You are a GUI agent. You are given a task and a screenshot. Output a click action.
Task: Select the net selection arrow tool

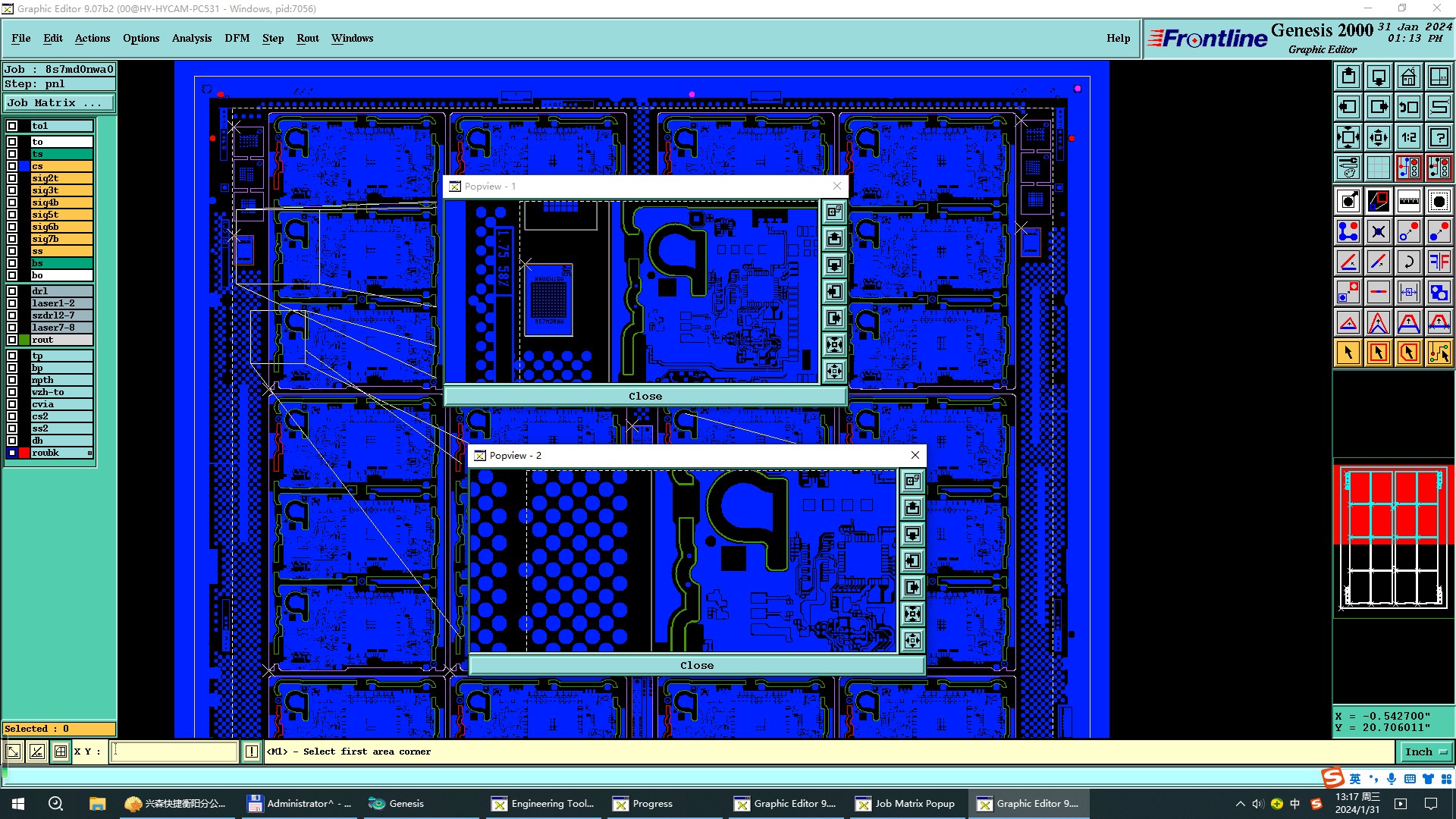coord(1439,353)
